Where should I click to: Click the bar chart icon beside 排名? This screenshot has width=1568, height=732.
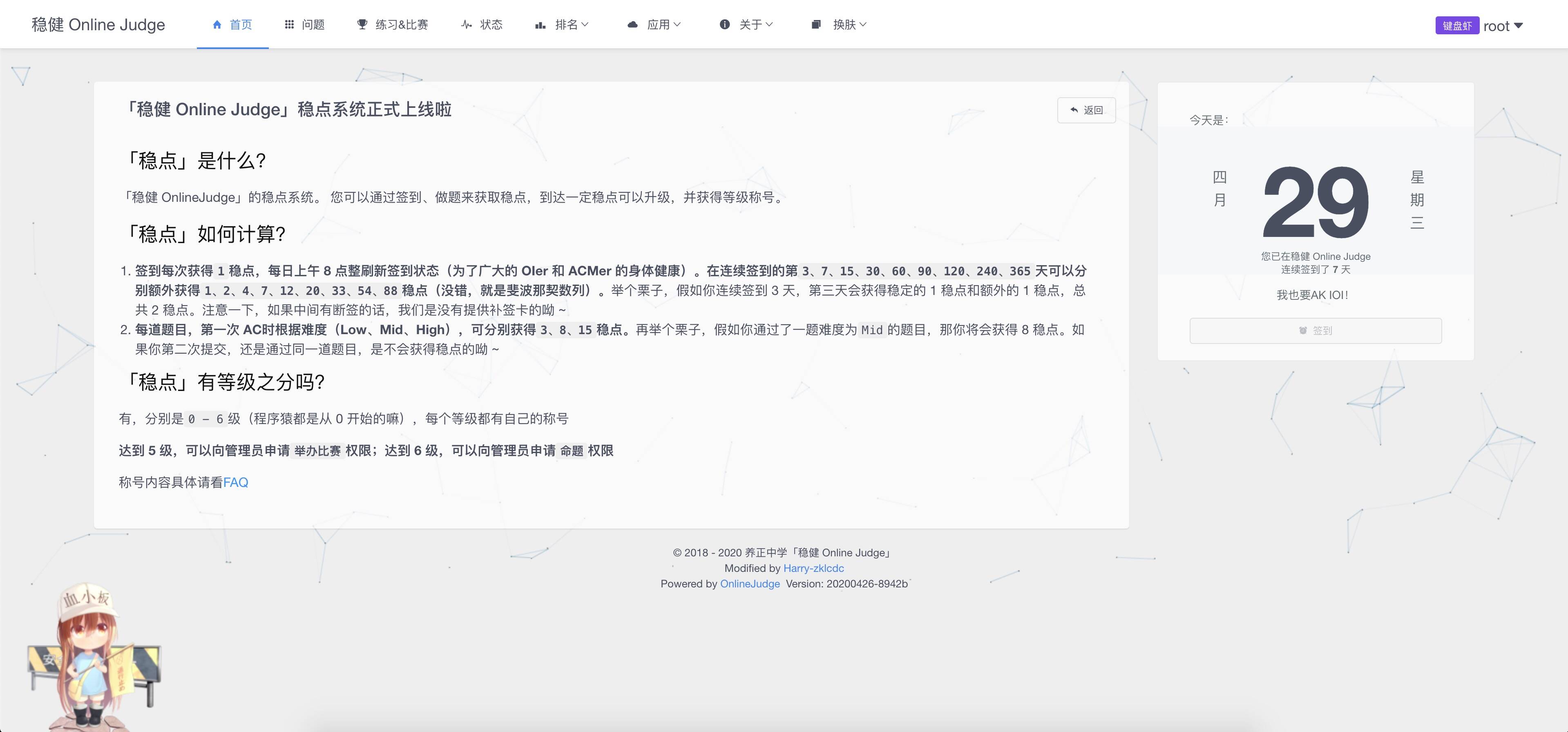(x=540, y=25)
